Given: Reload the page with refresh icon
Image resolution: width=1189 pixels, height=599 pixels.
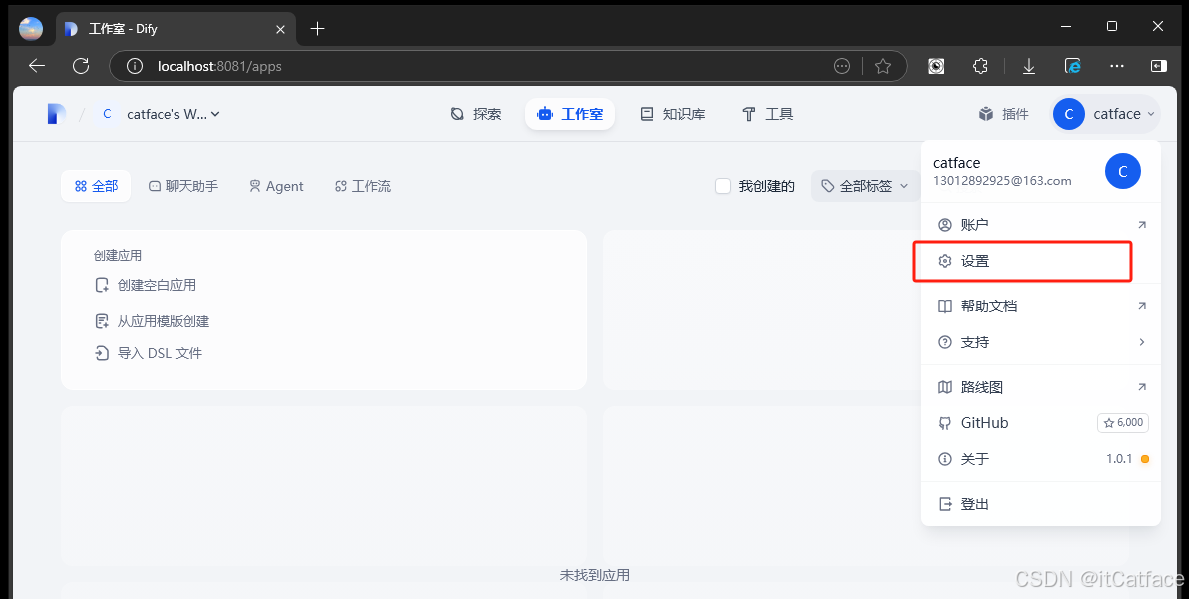Looking at the screenshot, I should pyautogui.click(x=81, y=66).
